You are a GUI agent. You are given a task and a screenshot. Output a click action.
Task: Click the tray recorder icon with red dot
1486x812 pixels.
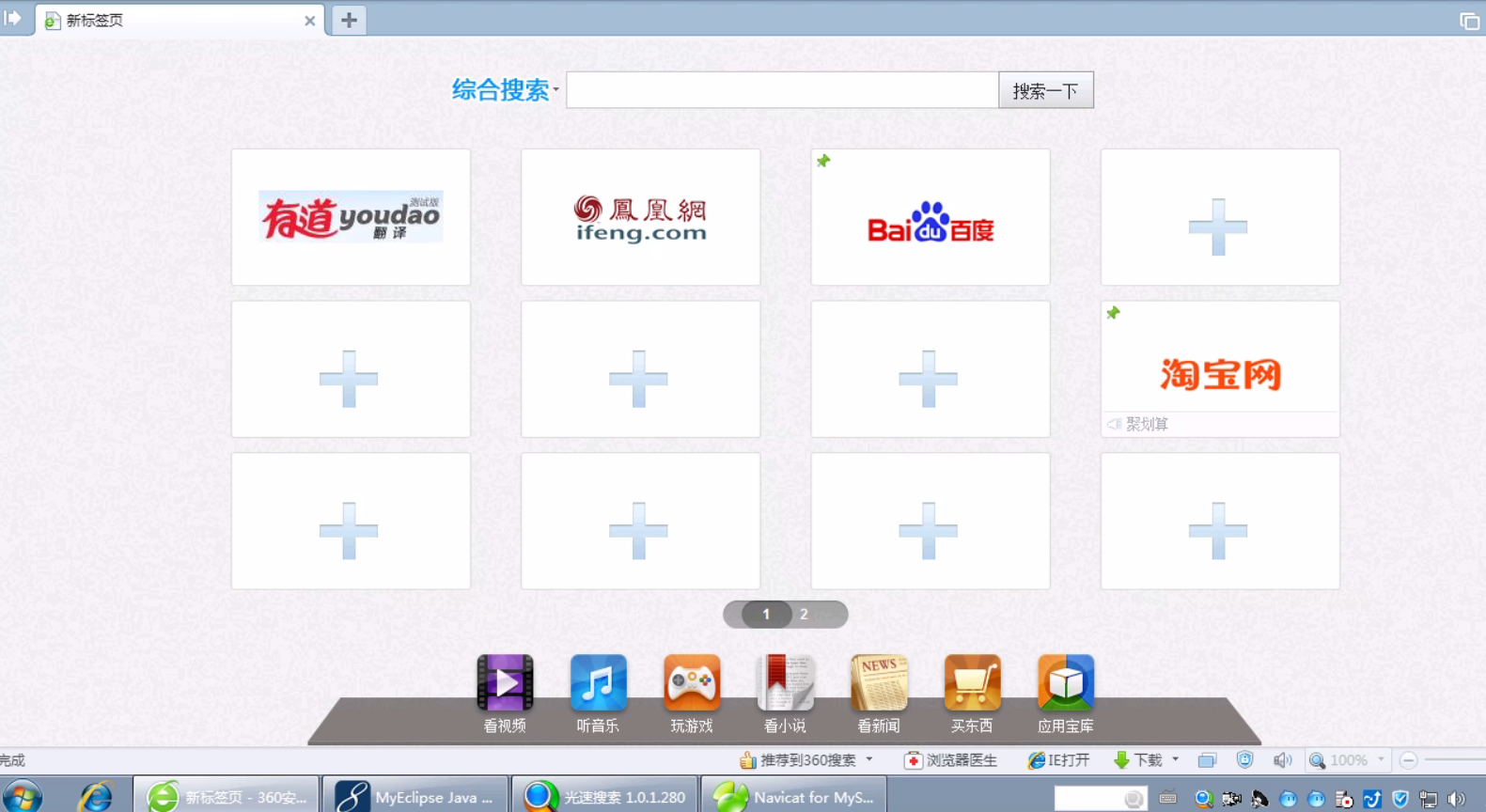pyautogui.click(x=1344, y=799)
